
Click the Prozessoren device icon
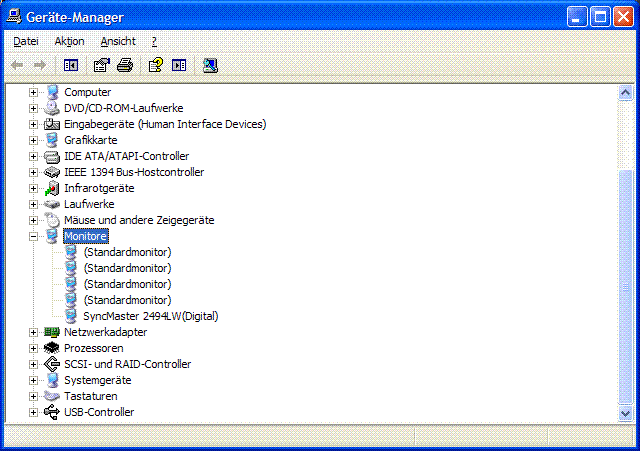point(52,348)
